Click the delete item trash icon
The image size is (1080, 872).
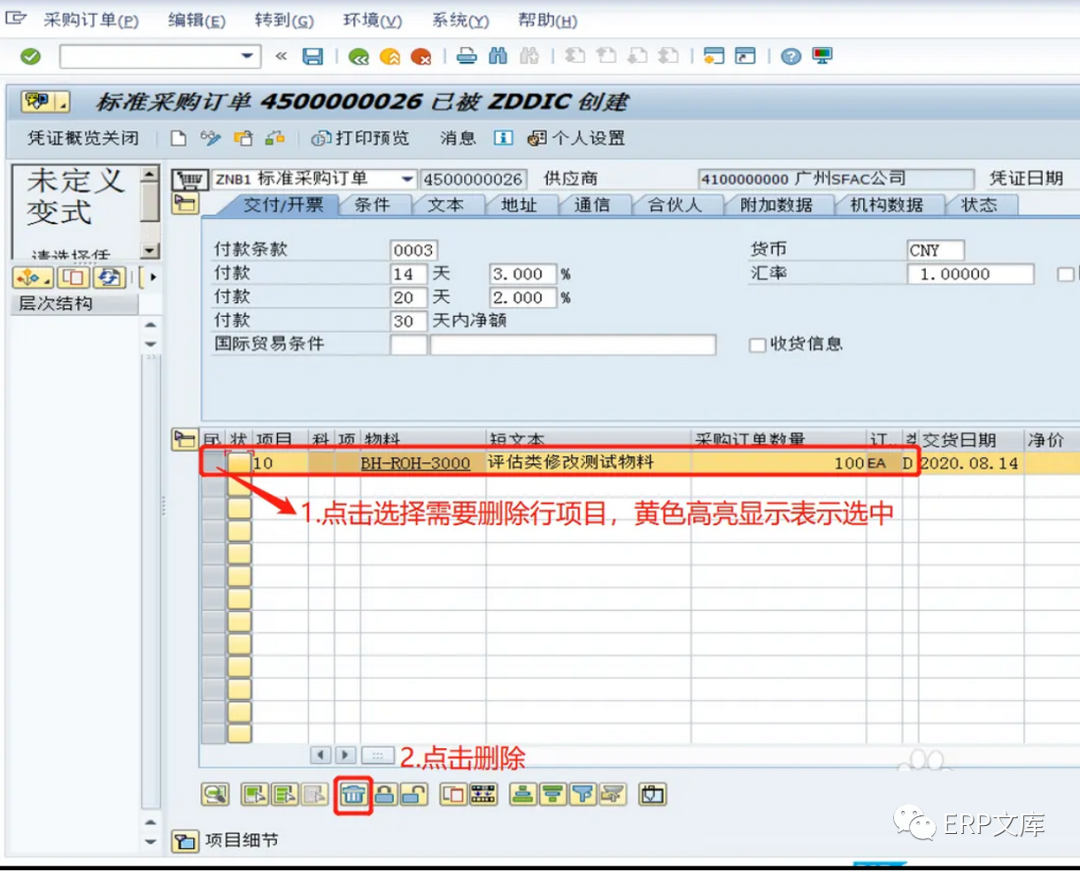click(x=353, y=794)
